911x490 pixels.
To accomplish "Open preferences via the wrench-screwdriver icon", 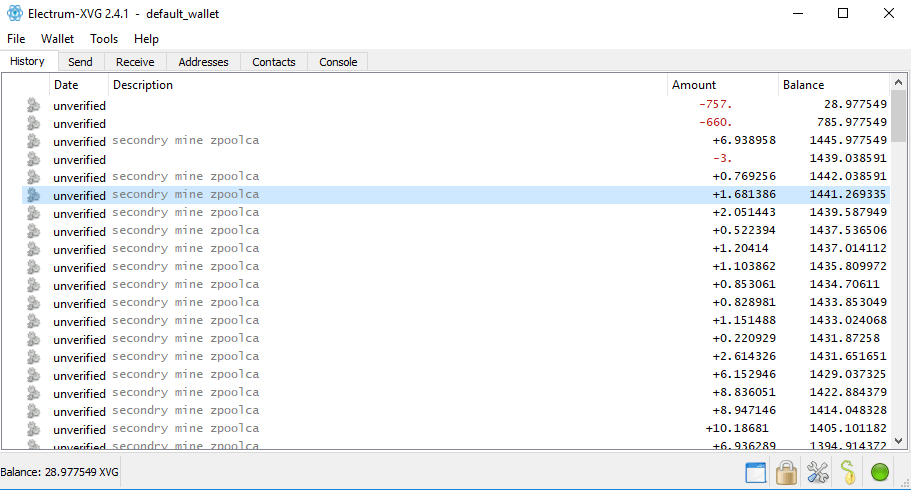I will coord(817,472).
